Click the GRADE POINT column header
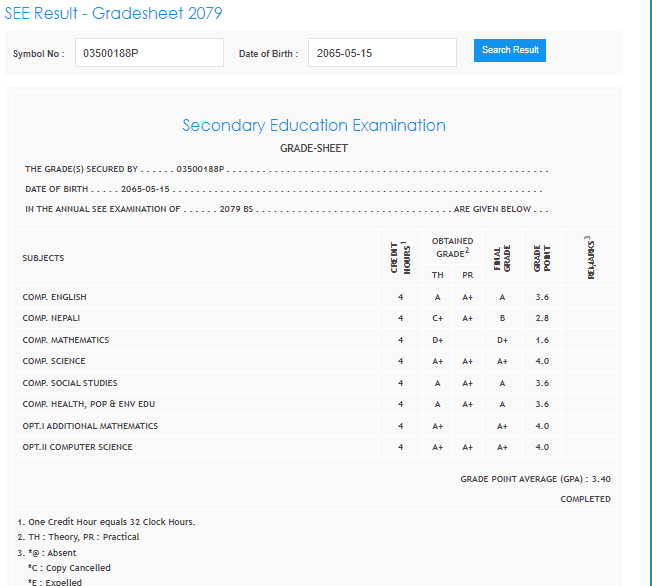 (541, 258)
